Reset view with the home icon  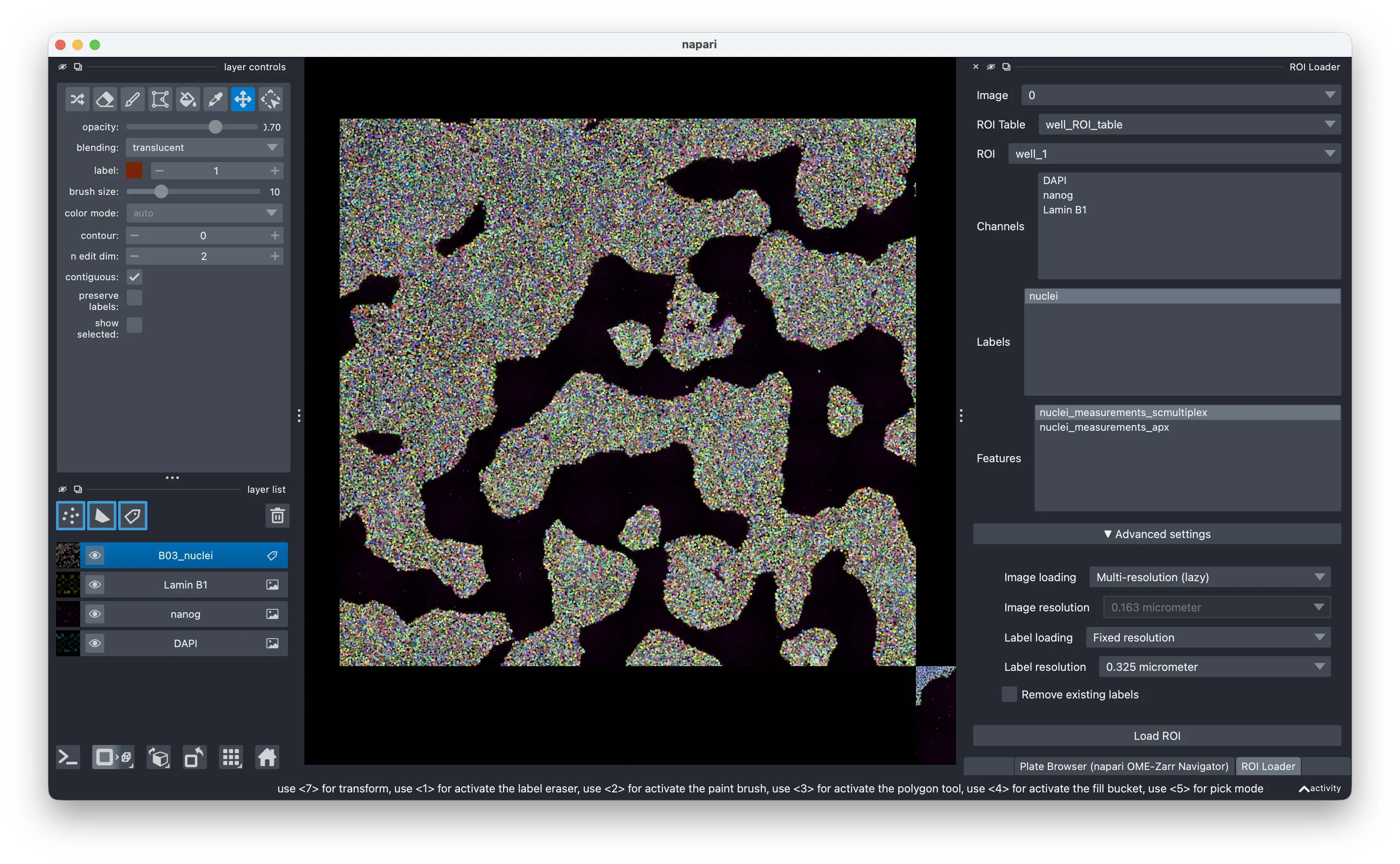click(267, 758)
